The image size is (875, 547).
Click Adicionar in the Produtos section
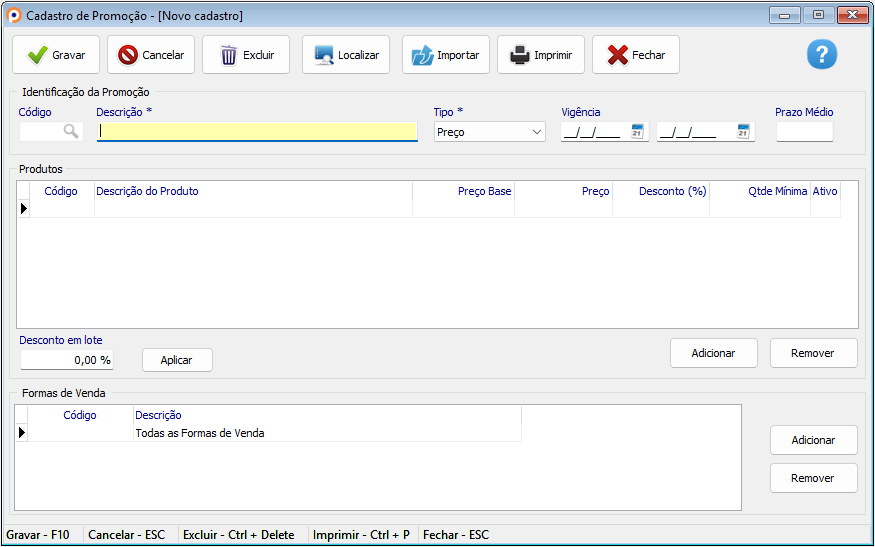coord(713,353)
